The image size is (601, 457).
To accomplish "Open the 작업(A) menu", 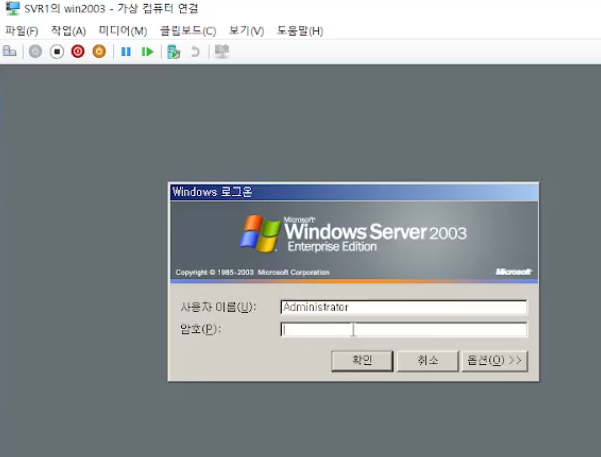I will click(68, 31).
